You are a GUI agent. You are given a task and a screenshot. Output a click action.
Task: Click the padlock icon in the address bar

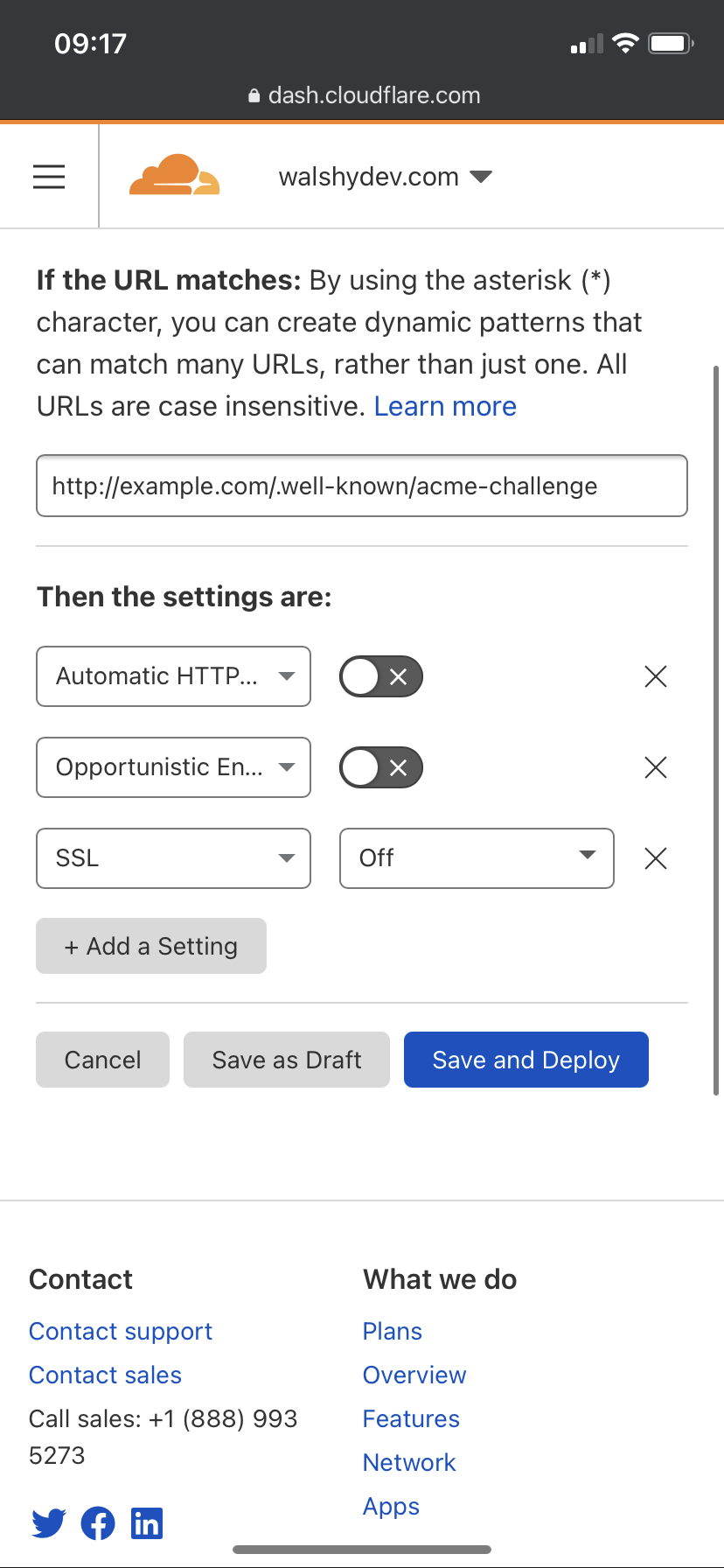tap(253, 94)
